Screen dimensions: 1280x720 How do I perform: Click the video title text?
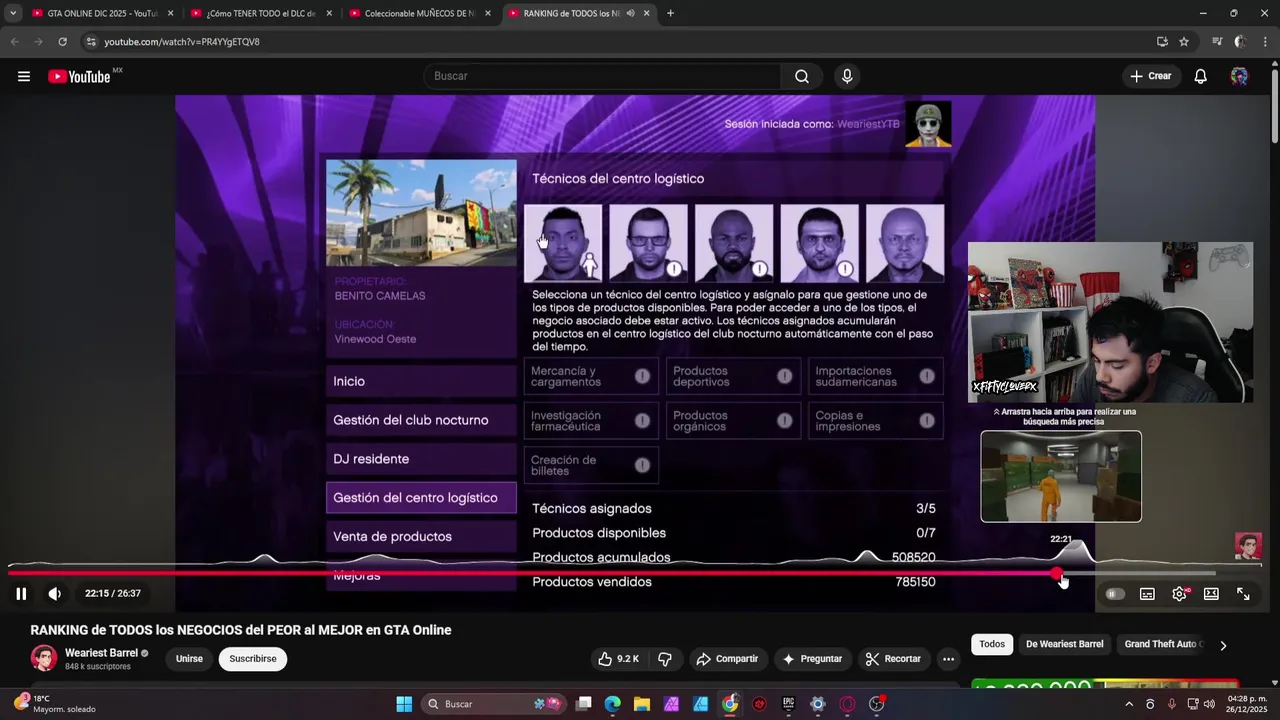tap(241, 630)
